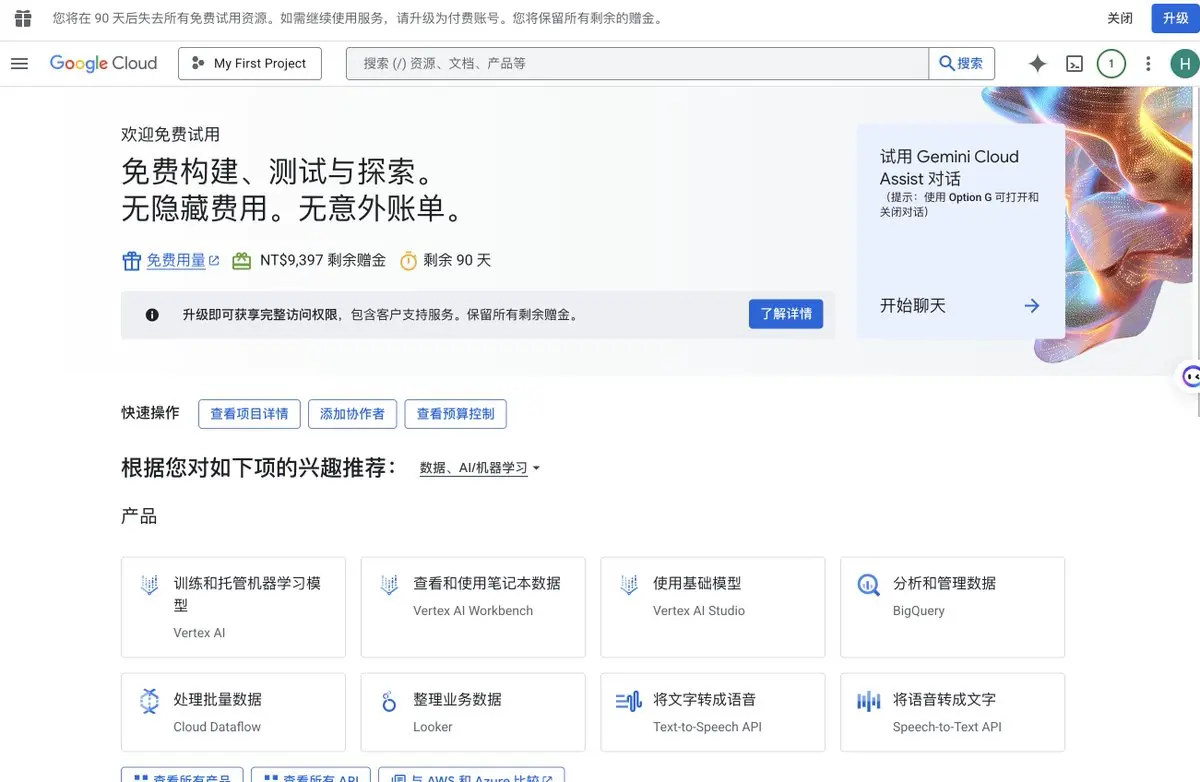Click the 剩余 90 天 text
The image size is (1200, 782).
(x=457, y=261)
